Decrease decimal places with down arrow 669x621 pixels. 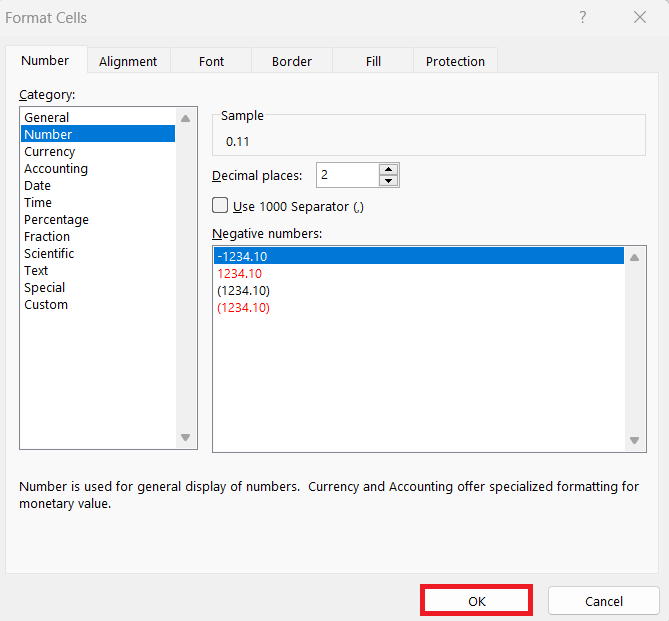(x=388, y=181)
